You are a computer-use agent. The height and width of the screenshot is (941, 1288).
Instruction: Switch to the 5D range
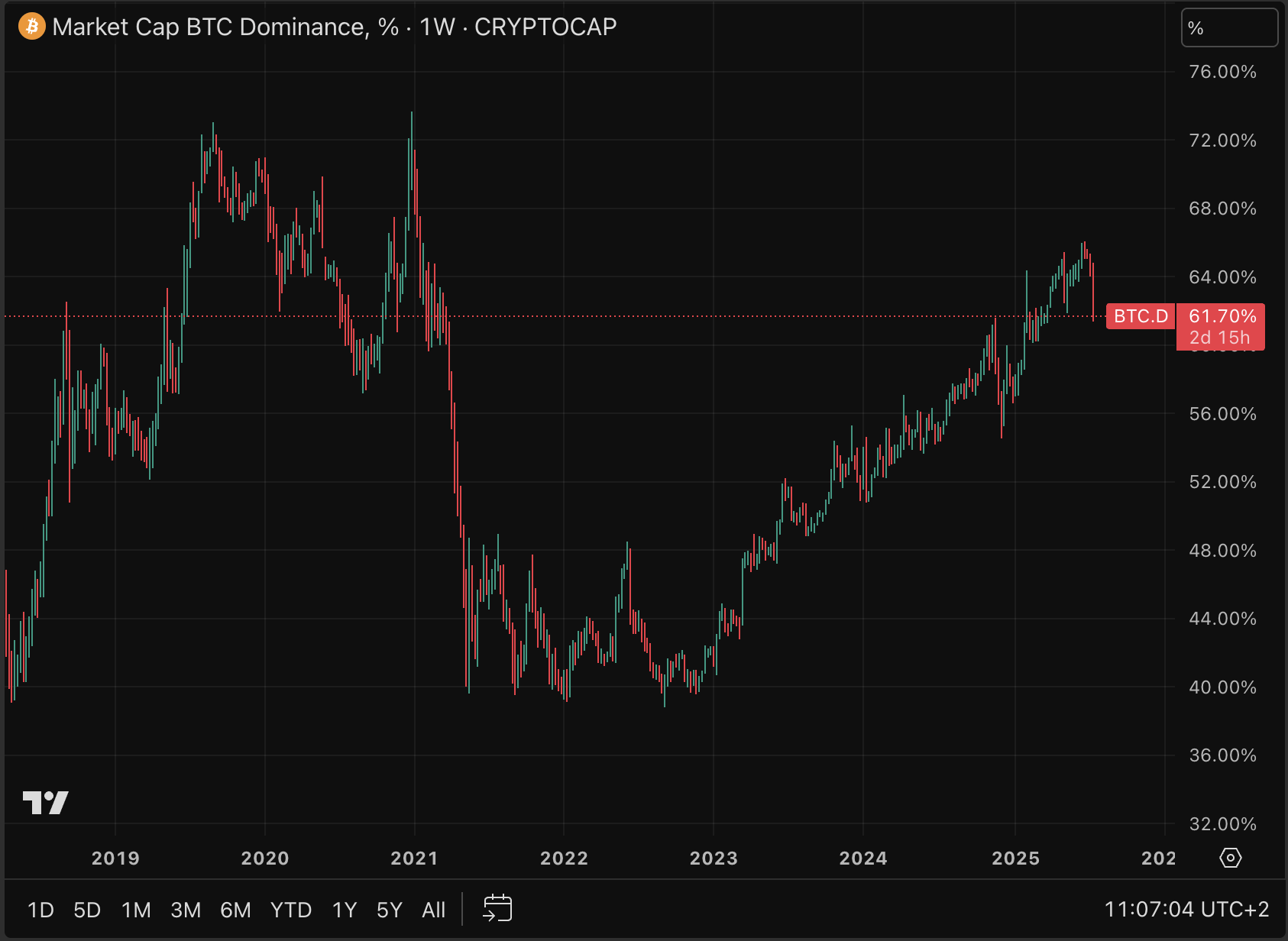pos(87,910)
